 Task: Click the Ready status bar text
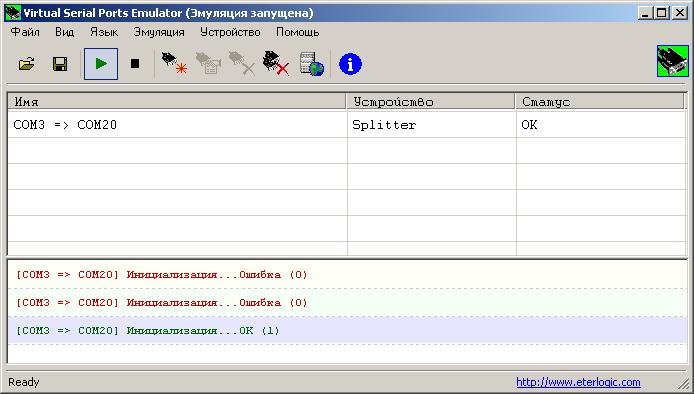coord(24,382)
